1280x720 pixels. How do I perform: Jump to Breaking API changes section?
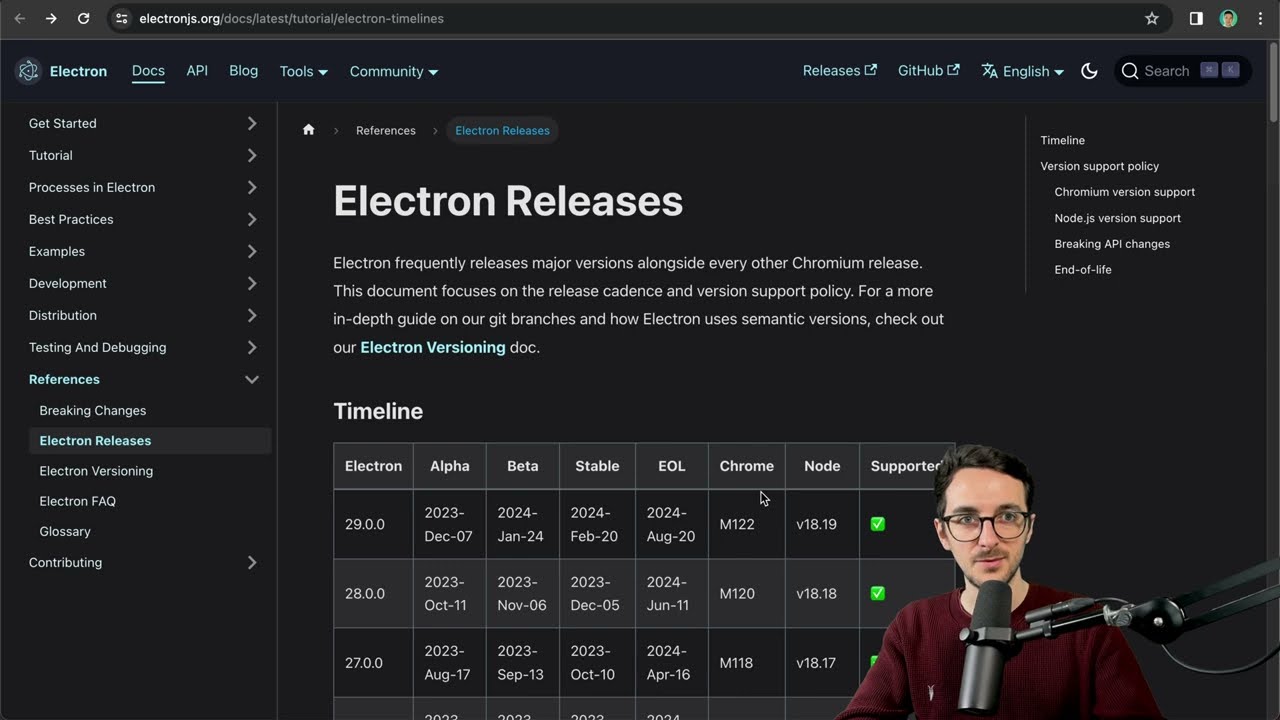pyautogui.click(x=1112, y=244)
